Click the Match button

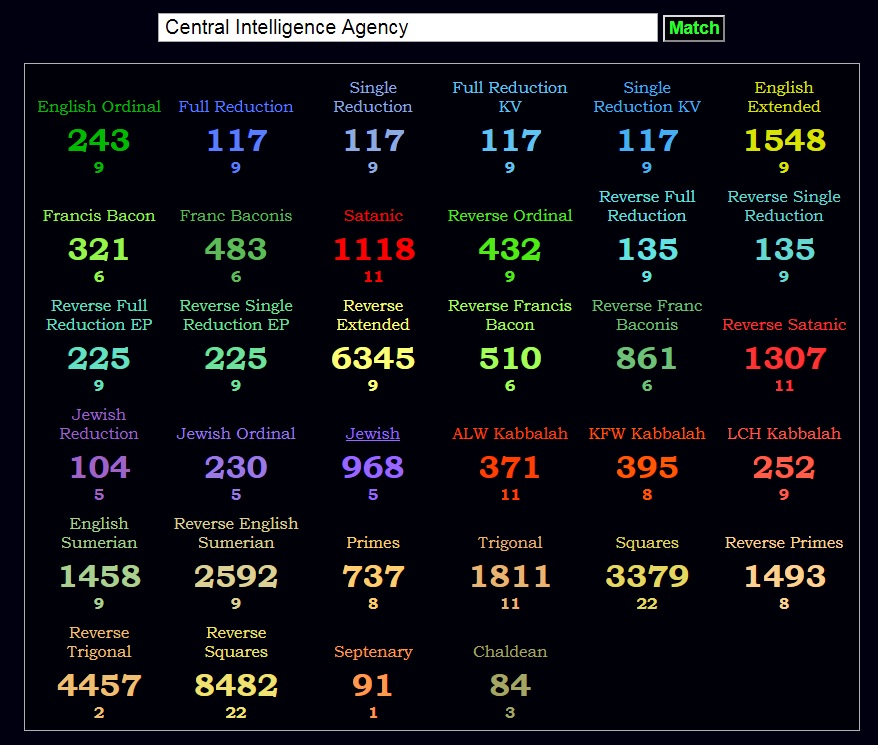[694, 28]
